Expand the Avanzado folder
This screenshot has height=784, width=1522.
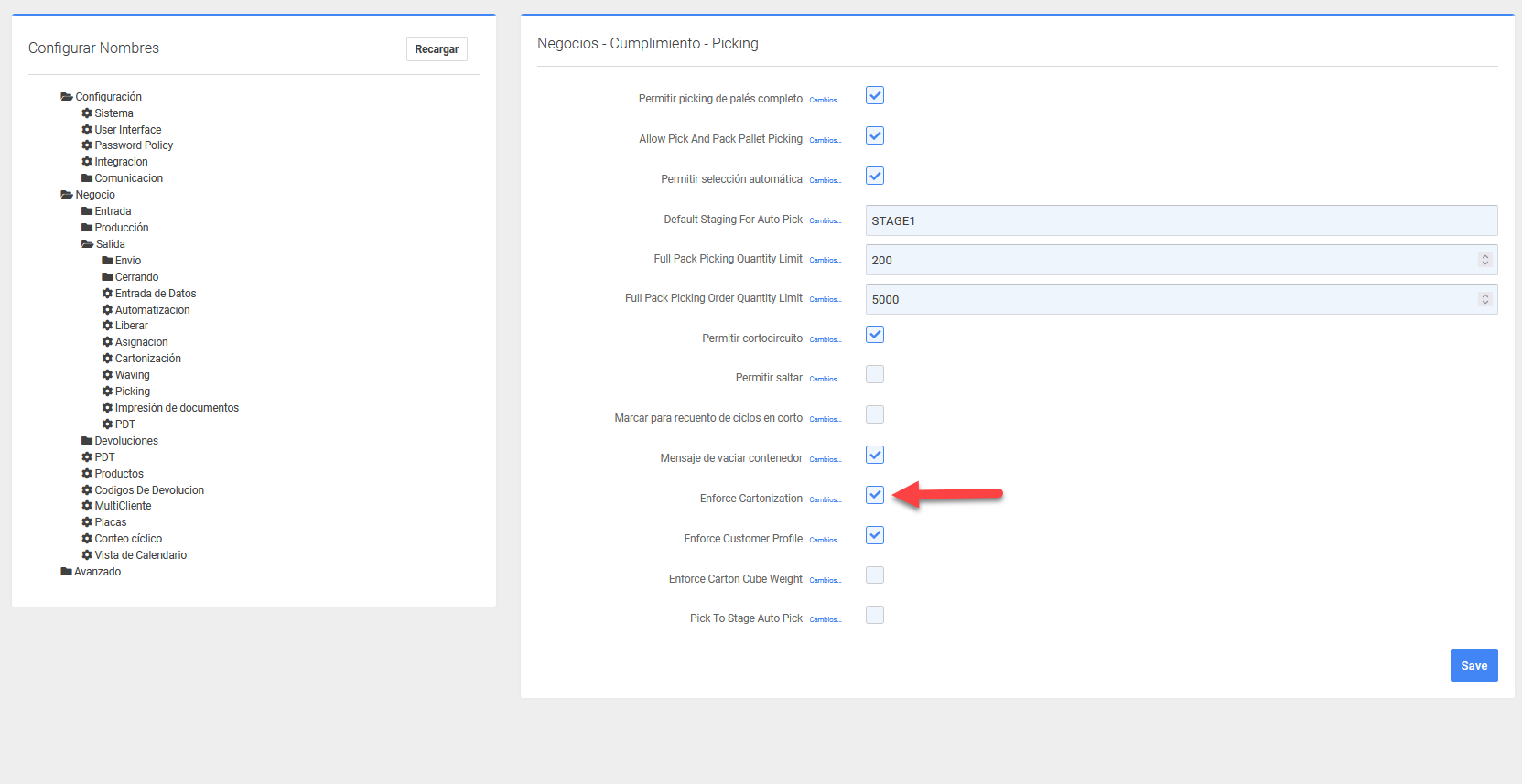tap(97, 572)
